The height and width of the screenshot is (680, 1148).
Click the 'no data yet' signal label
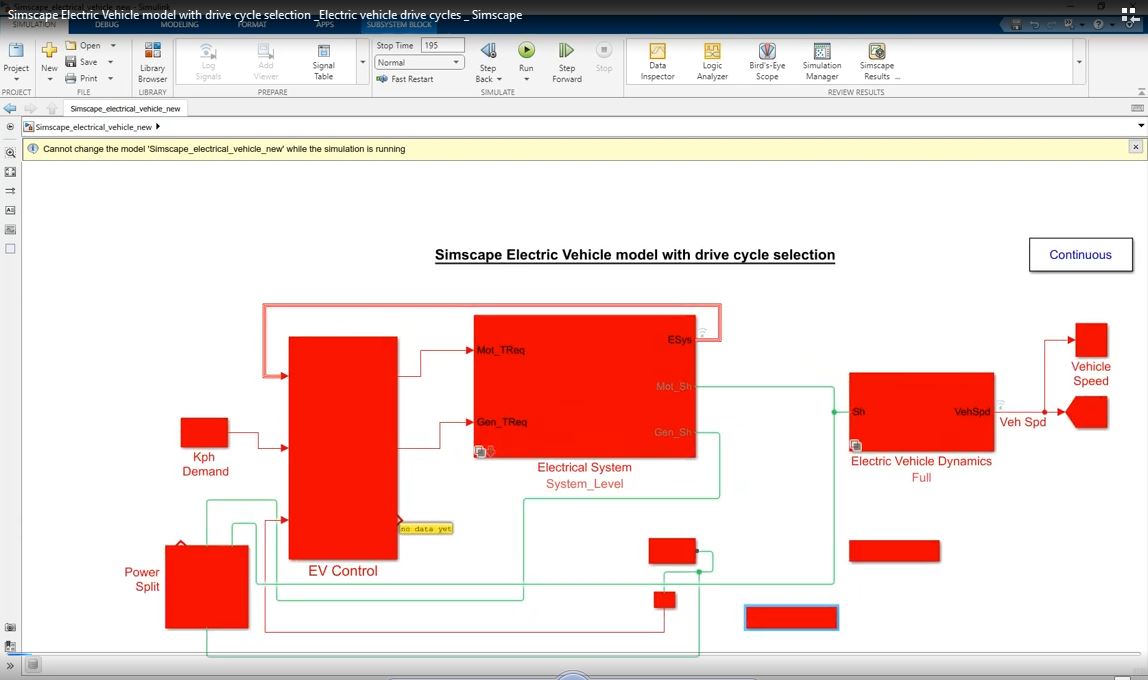tap(426, 528)
